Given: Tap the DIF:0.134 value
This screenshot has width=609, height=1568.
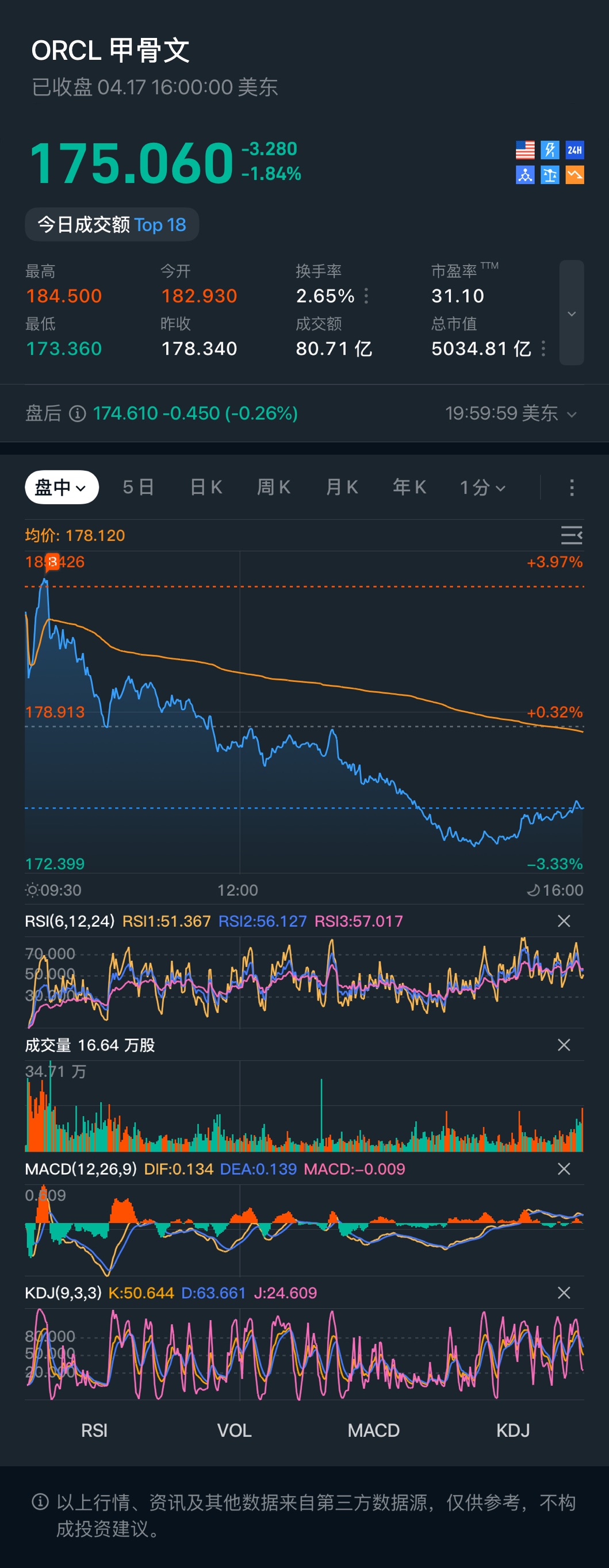Looking at the screenshot, I should (178, 1169).
